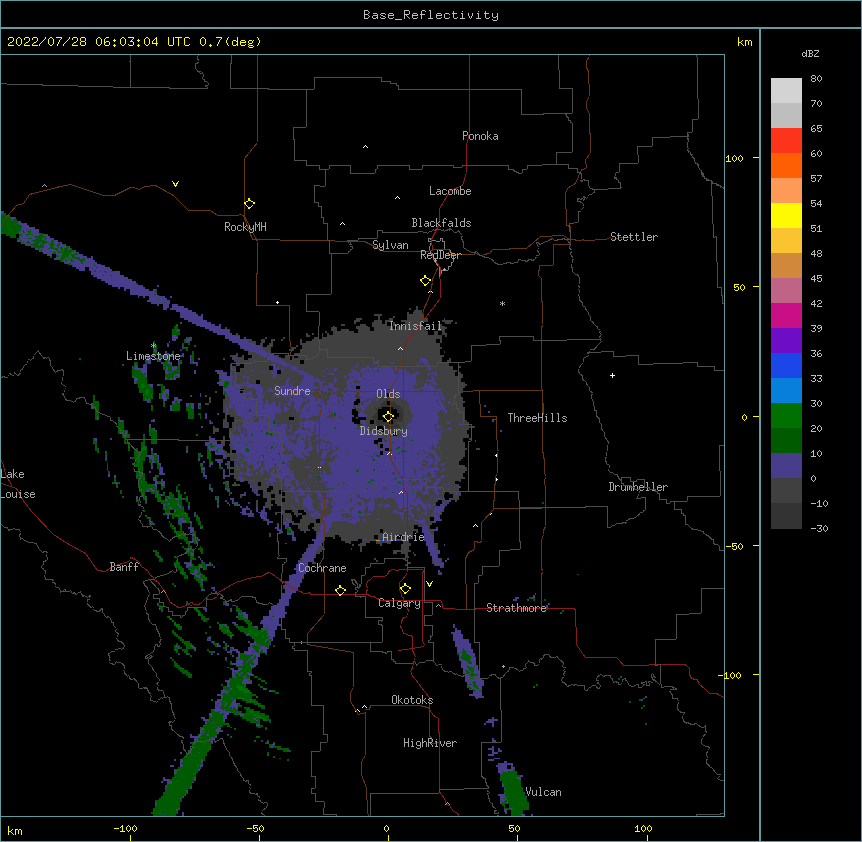Click the Vulcan label
Image resolution: width=862 pixels, height=842 pixels.
(x=544, y=792)
